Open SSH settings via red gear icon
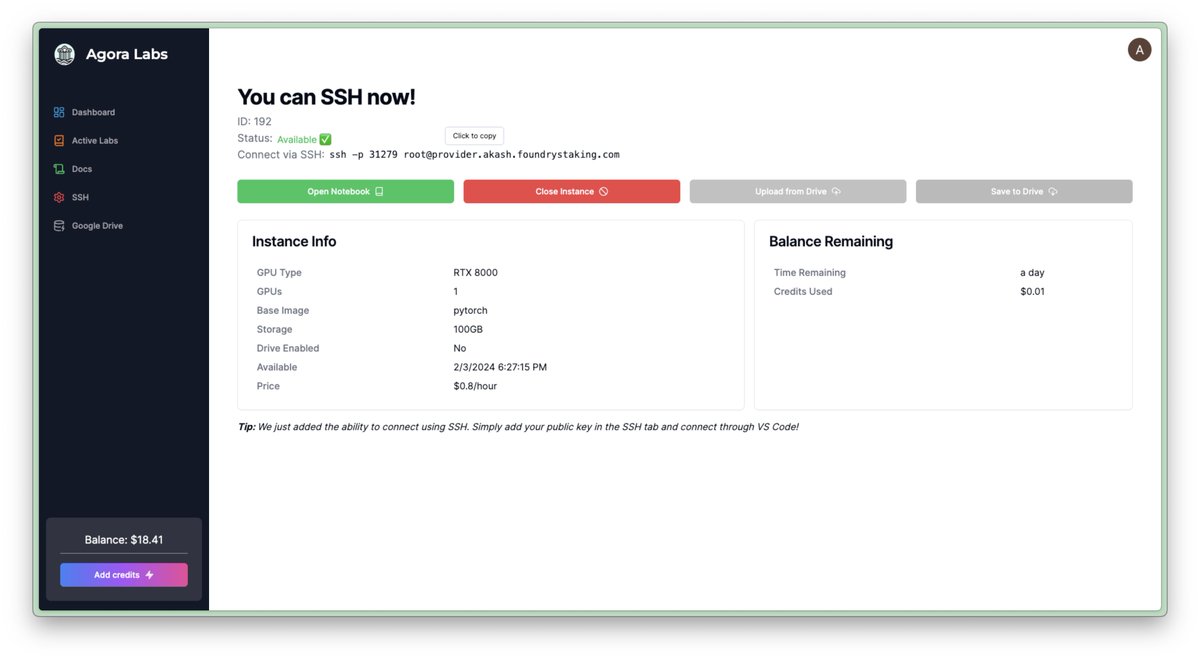The width and height of the screenshot is (1200, 660). [x=58, y=197]
